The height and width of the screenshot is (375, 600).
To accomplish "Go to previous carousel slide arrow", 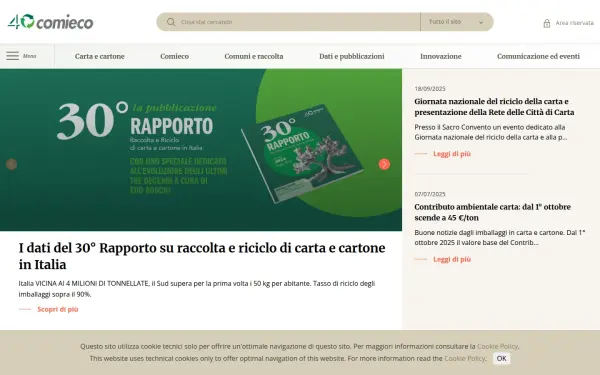I will [x=11, y=164].
